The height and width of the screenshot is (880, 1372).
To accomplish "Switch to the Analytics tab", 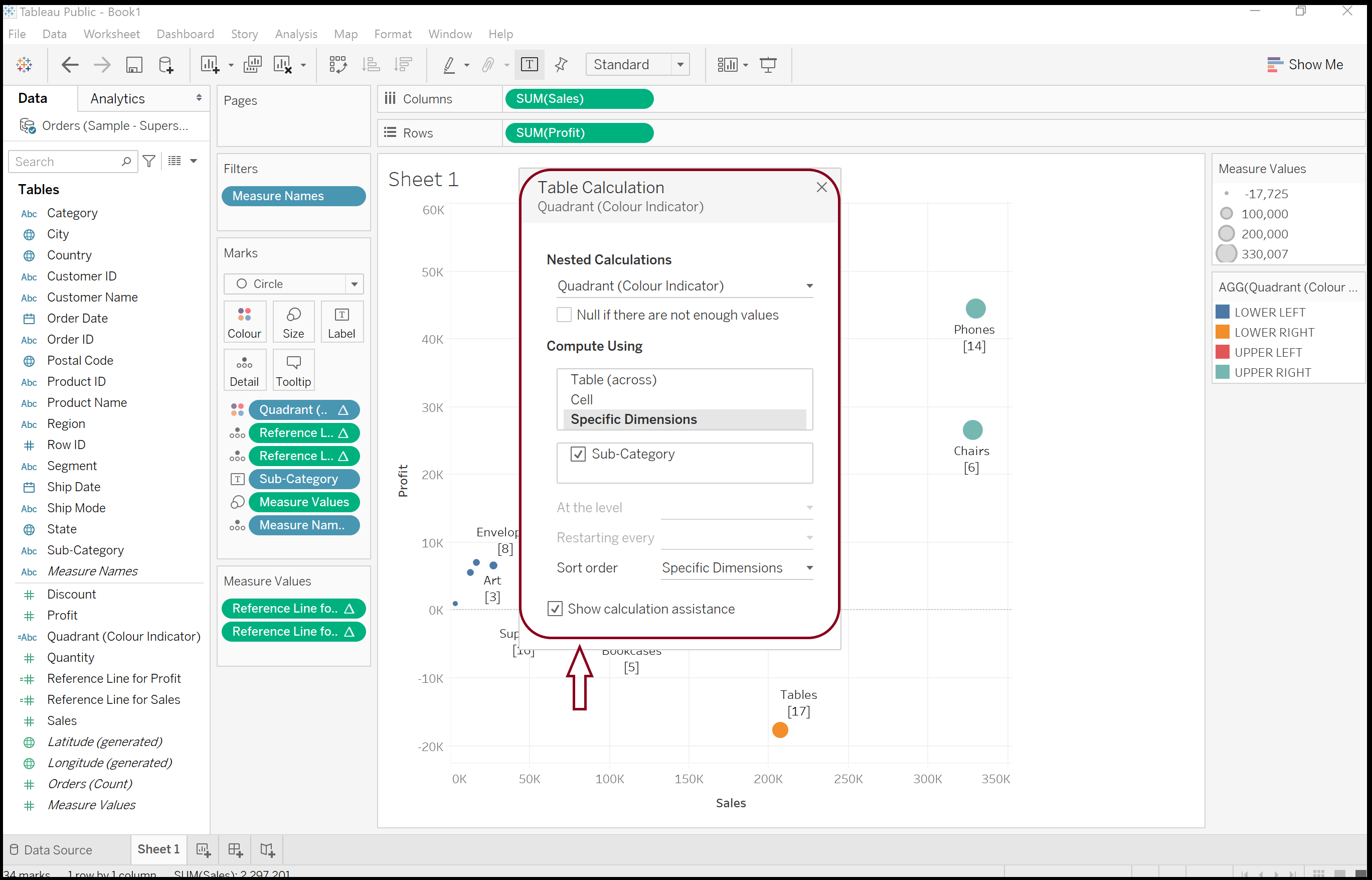I will click(x=118, y=98).
